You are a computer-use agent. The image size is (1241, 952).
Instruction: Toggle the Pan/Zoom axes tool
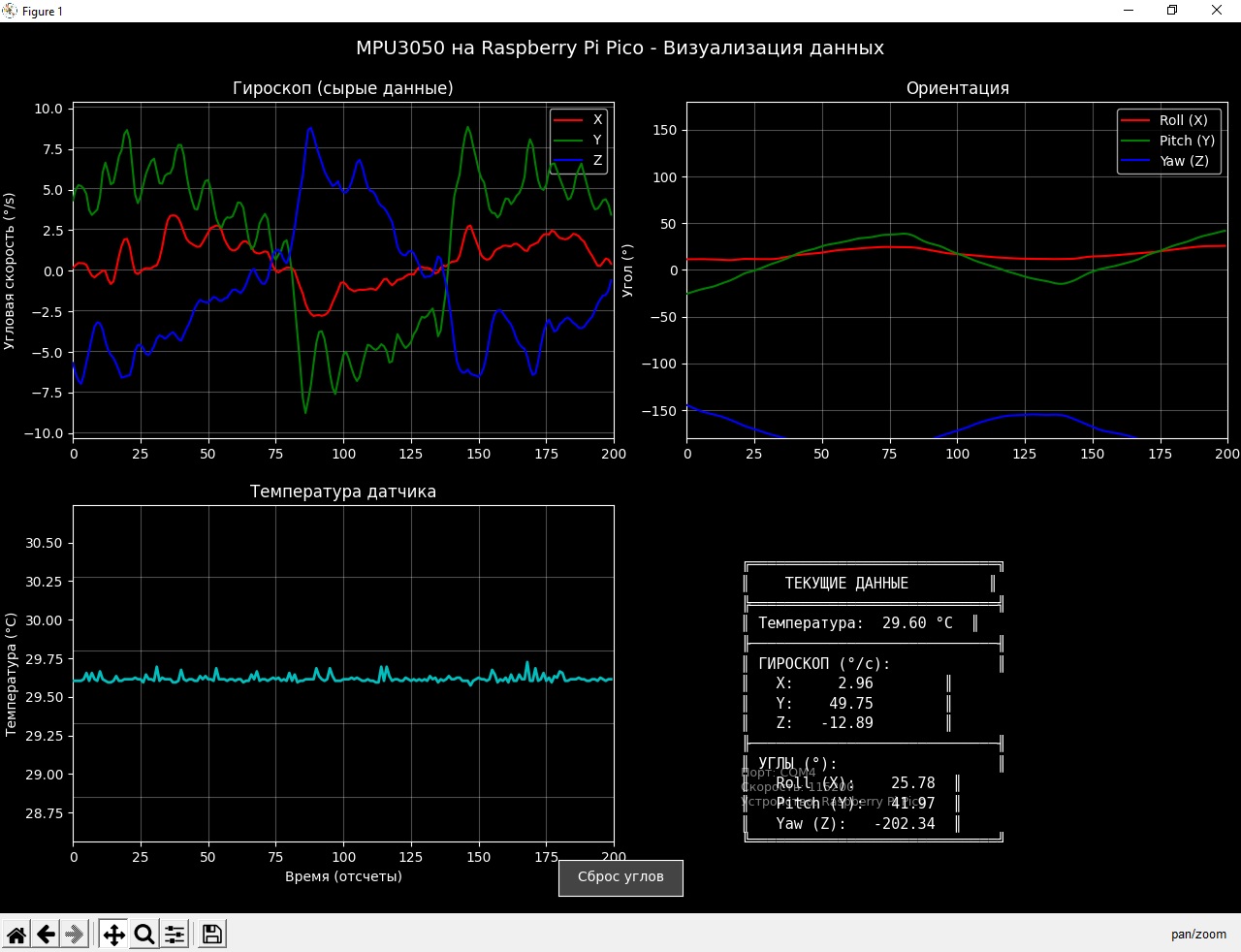[113, 935]
